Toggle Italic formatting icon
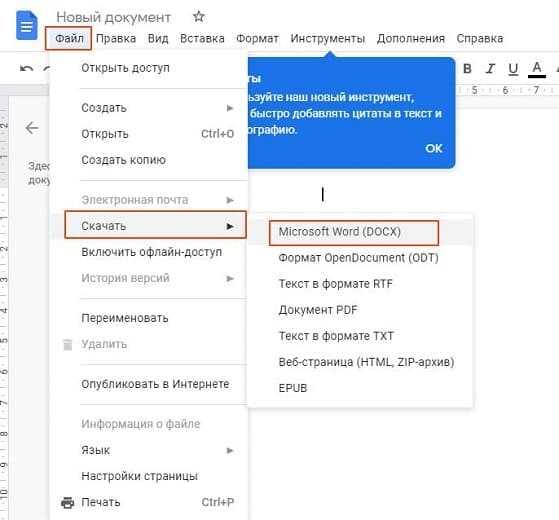 490,68
